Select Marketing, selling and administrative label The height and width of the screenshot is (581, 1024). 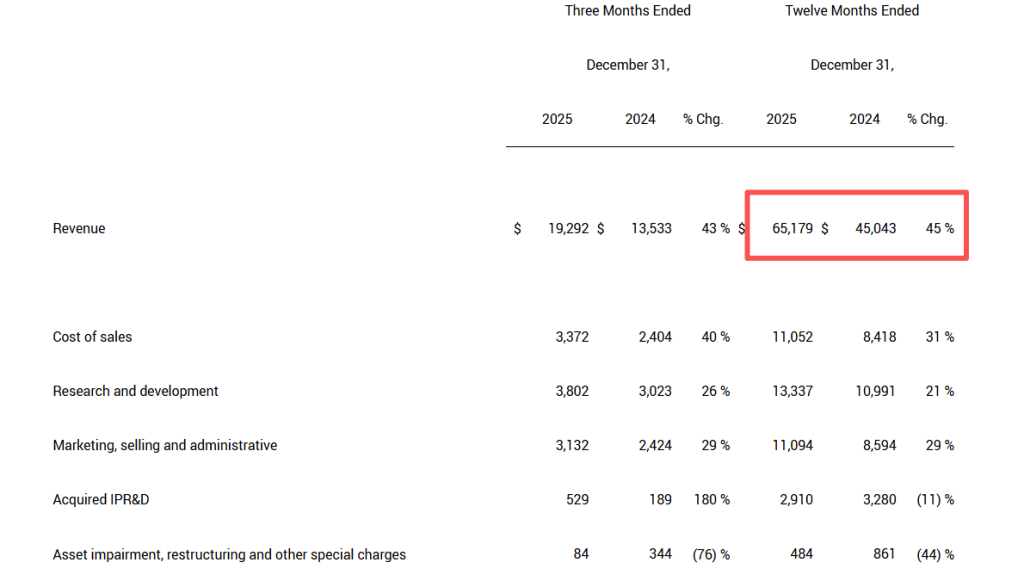click(165, 445)
